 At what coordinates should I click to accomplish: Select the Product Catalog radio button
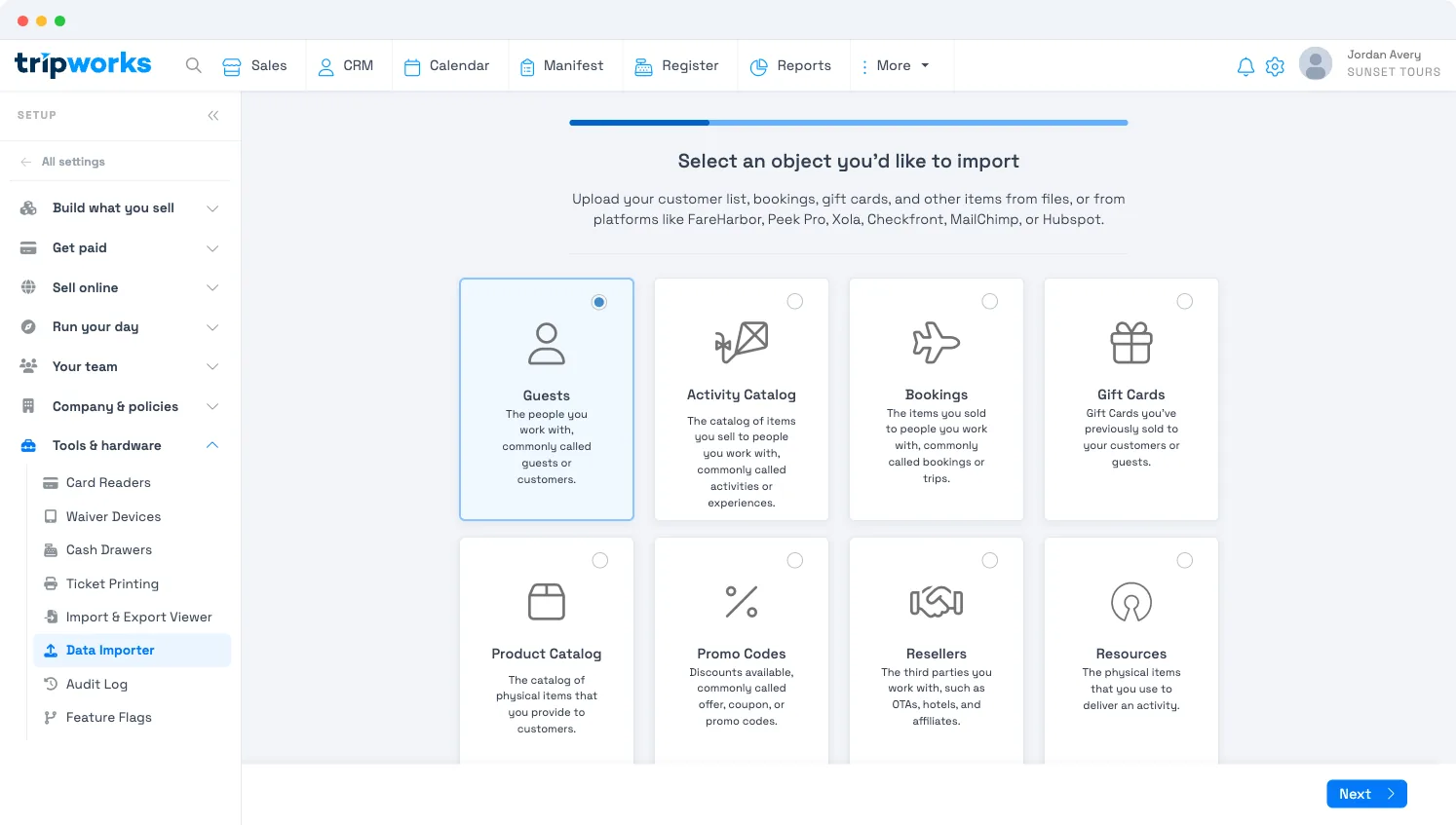click(600, 560)
